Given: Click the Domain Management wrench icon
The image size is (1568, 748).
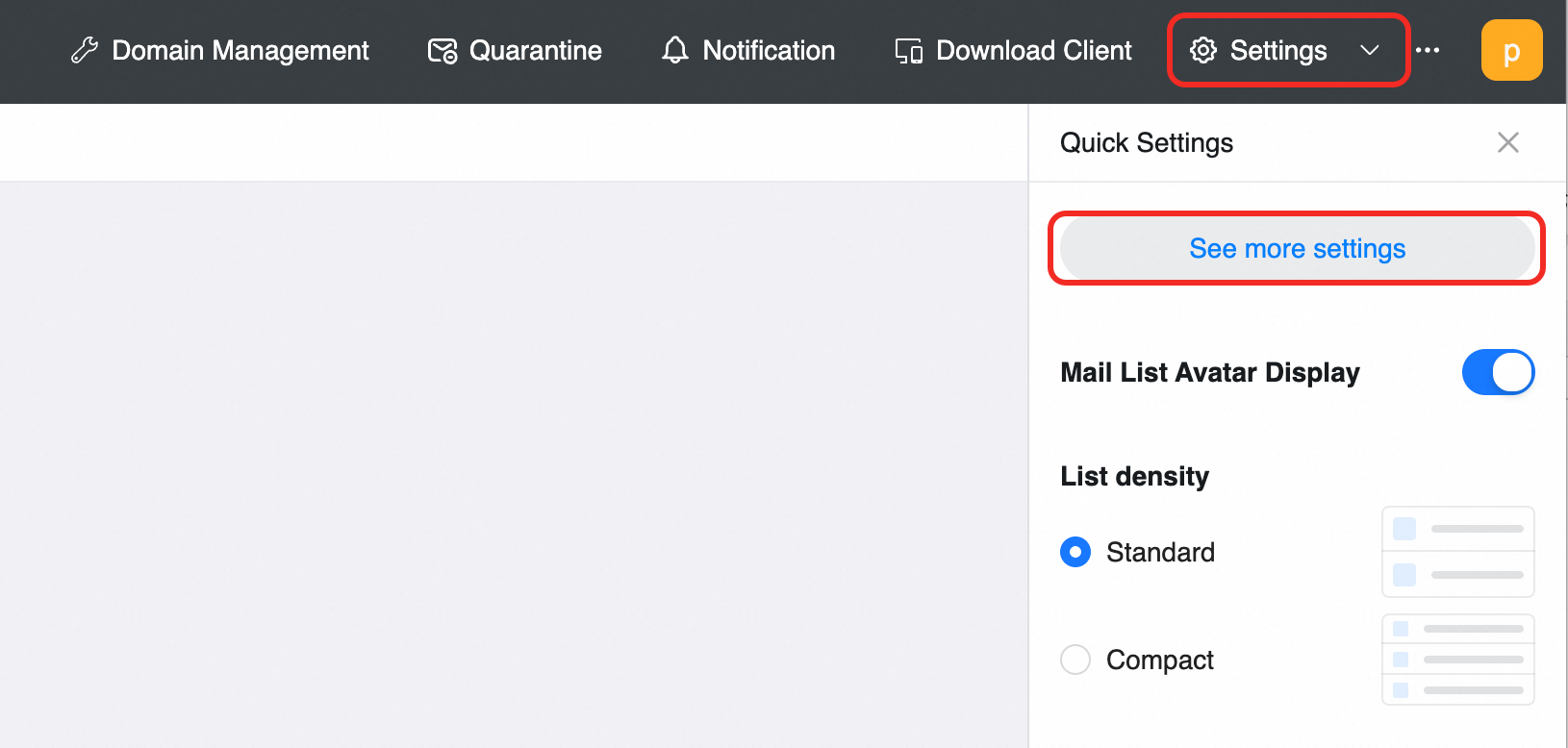Looking at the screenshot, I should 85,50.
